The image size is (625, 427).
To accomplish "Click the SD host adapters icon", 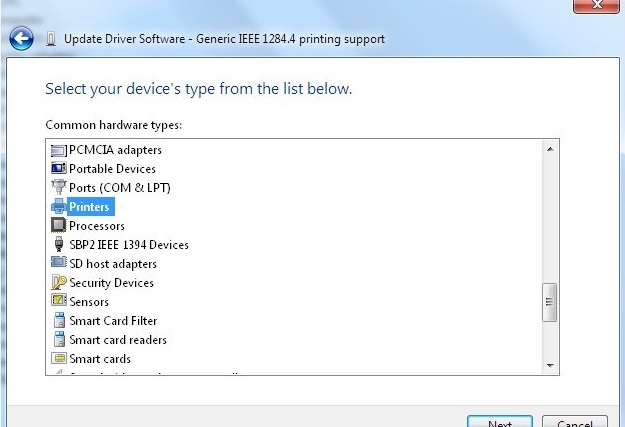I will [58, 264].
